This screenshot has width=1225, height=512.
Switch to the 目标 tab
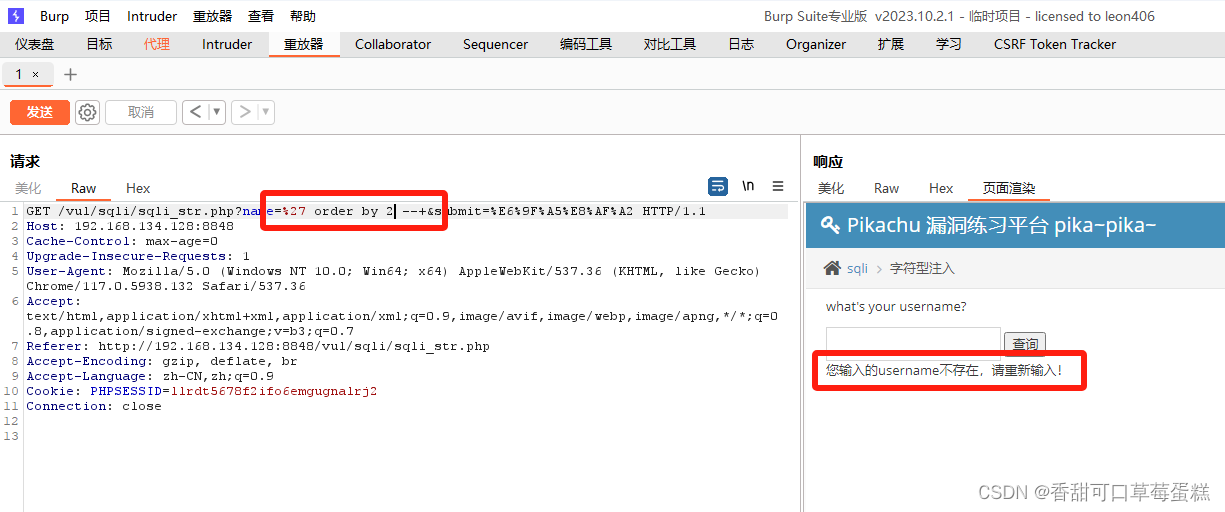click(99, 44)
